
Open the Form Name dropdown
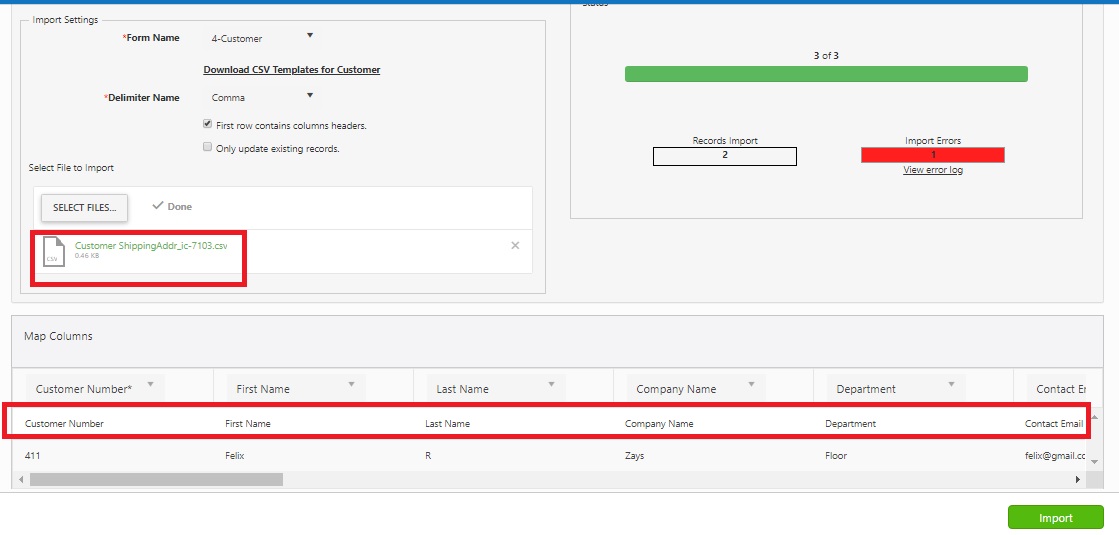[x=309, y=36]
